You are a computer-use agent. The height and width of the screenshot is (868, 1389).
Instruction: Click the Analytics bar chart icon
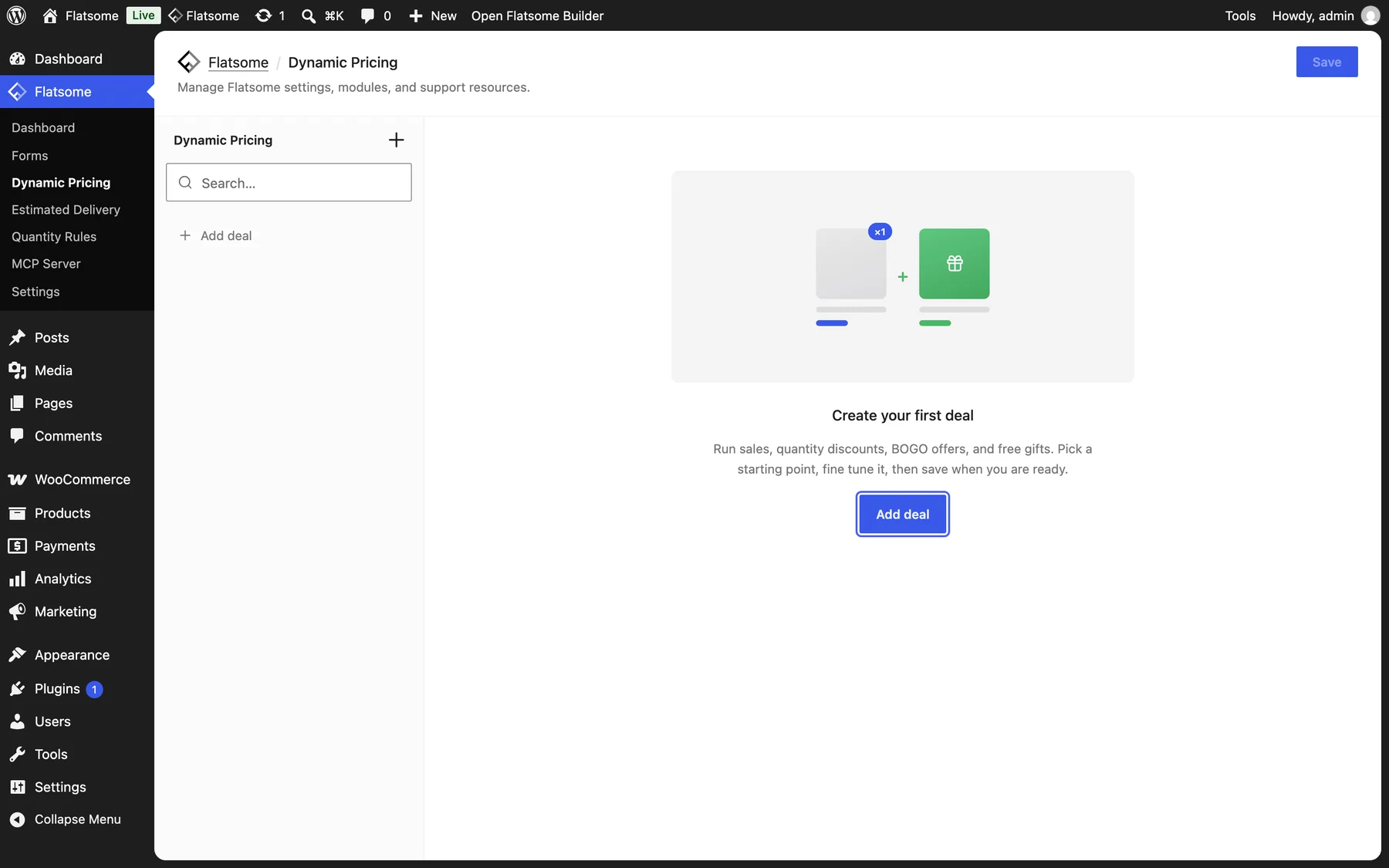(17, 579)
